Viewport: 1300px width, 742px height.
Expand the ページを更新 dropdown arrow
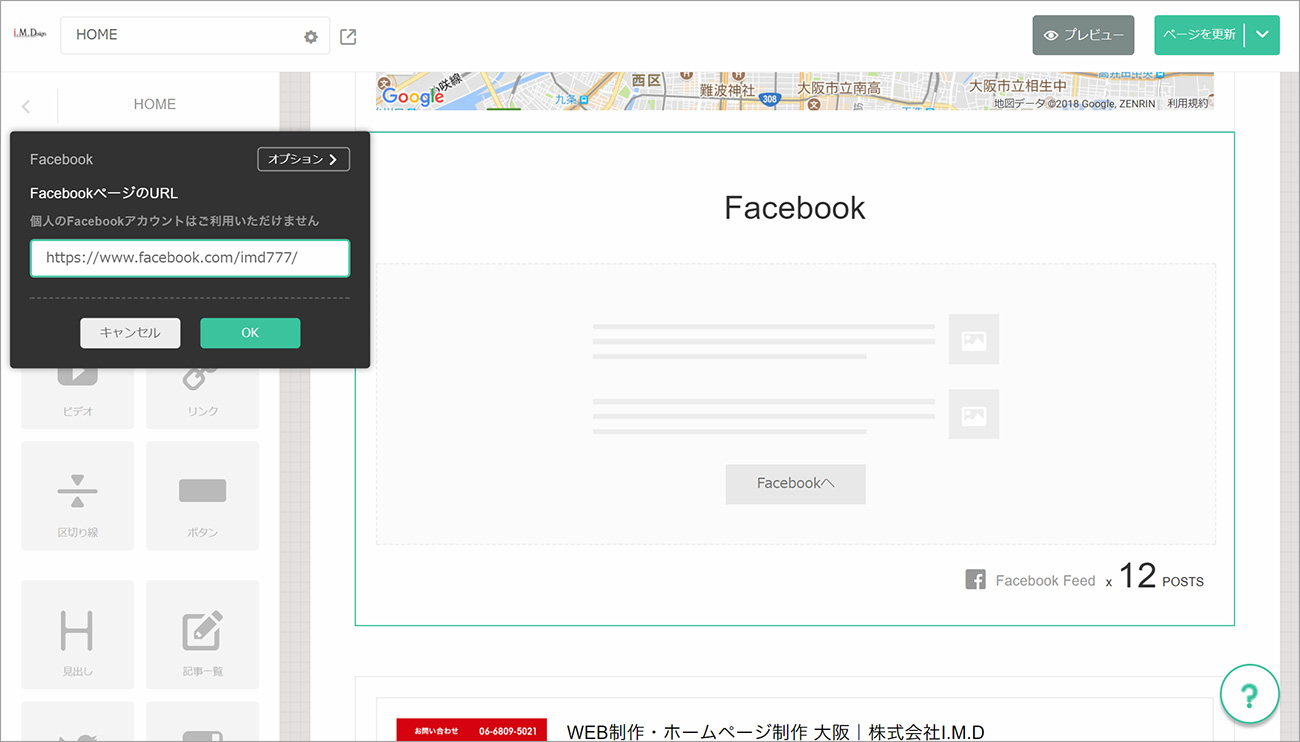click(x=1262, y=35)
